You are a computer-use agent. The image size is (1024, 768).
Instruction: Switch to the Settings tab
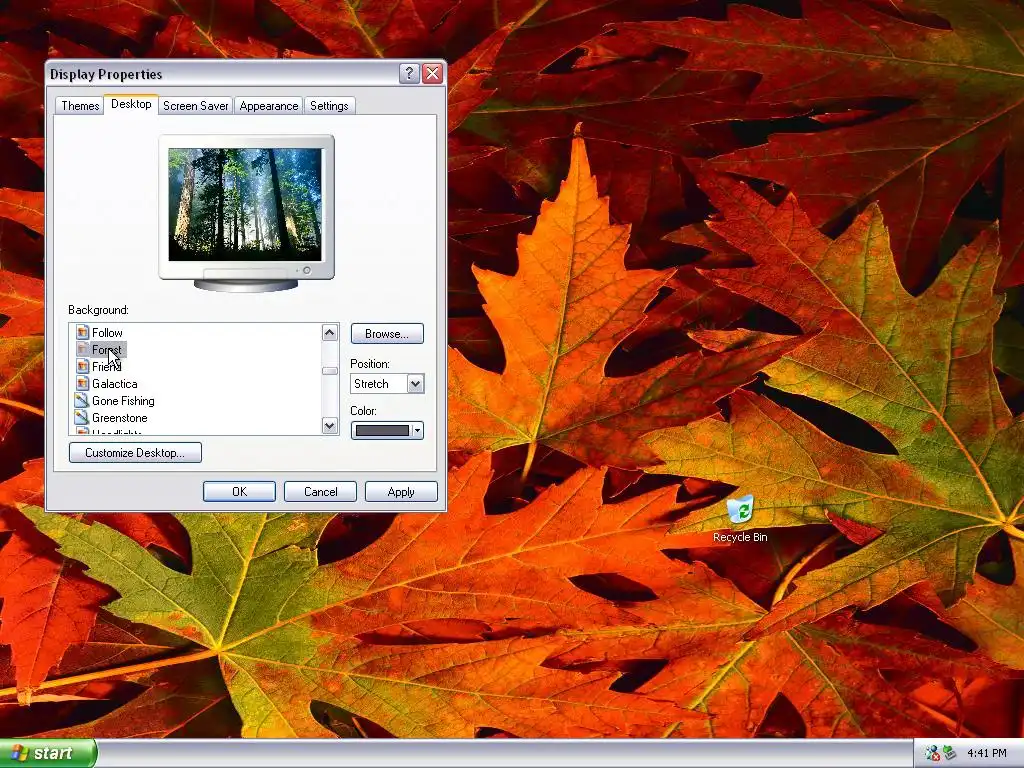pyautogui.click(x=329, y=106)
